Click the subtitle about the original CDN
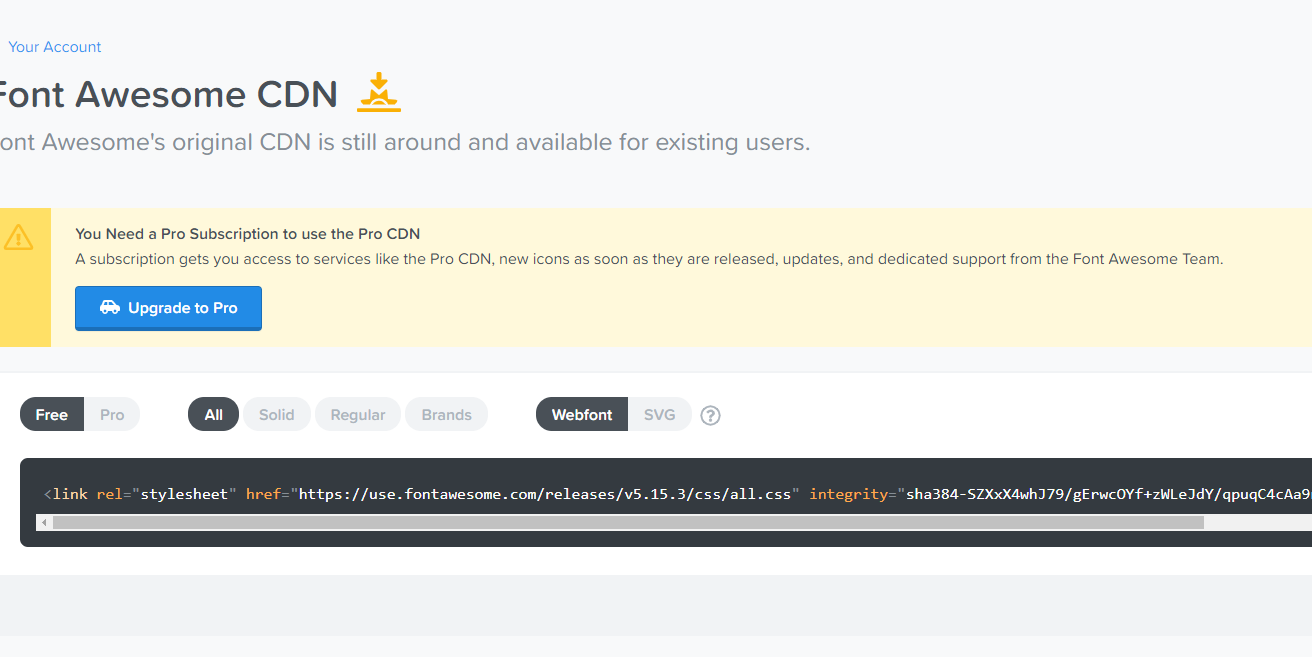The height and width of the screenshot is (657, 1312). pyautogui.click(x=405, y=142)
